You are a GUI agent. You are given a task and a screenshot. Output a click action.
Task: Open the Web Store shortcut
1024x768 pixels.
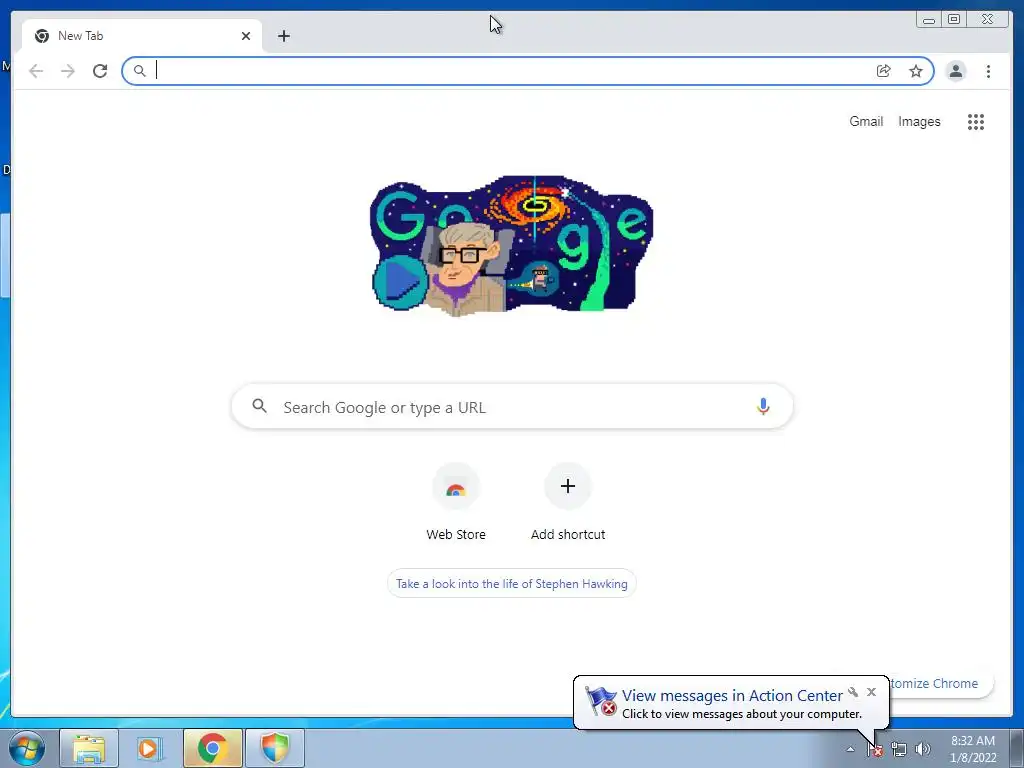point(456,502)
